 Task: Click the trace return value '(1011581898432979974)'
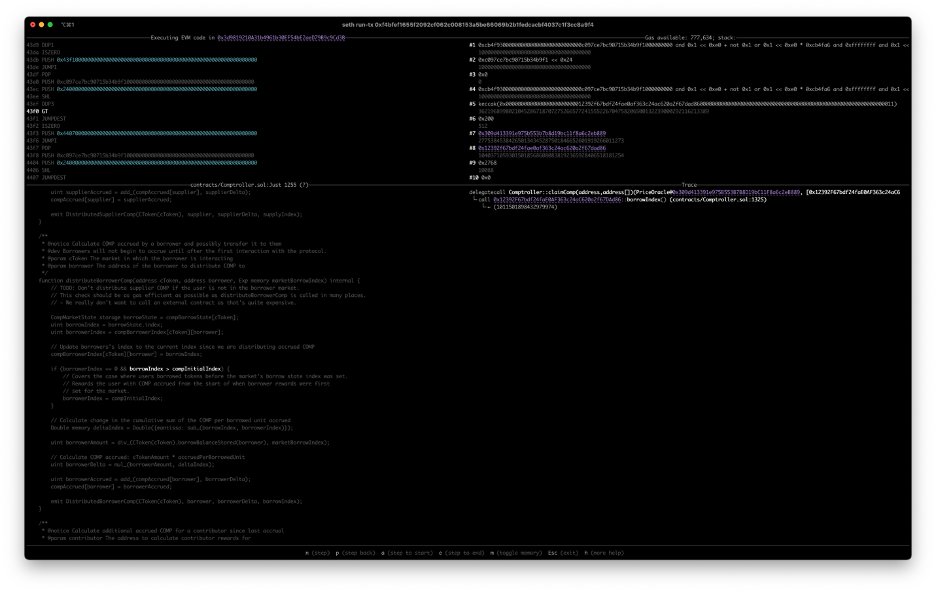(x=525, y=207)
